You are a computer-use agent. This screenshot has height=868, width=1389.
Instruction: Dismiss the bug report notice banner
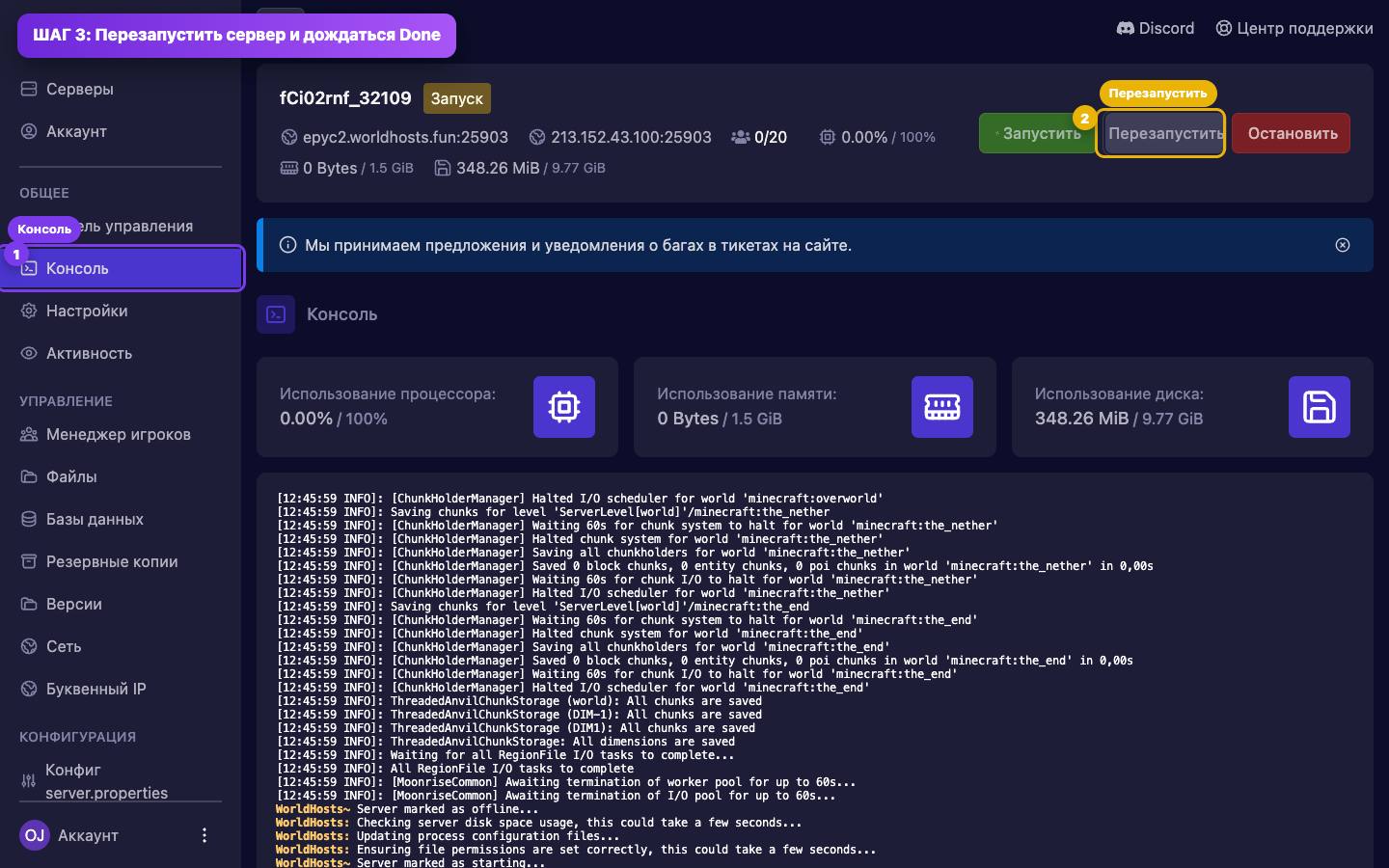click(1343, 245)
